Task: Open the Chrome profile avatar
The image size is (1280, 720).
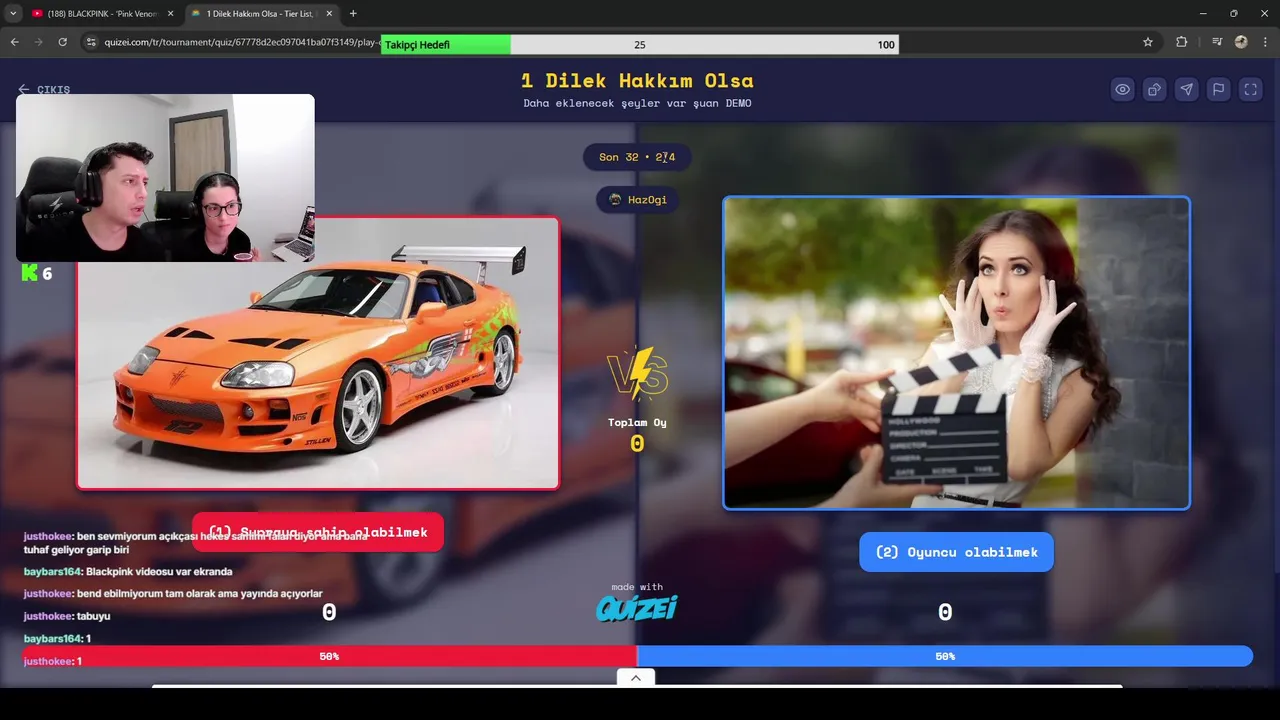Action: [x=1241, y=43]
